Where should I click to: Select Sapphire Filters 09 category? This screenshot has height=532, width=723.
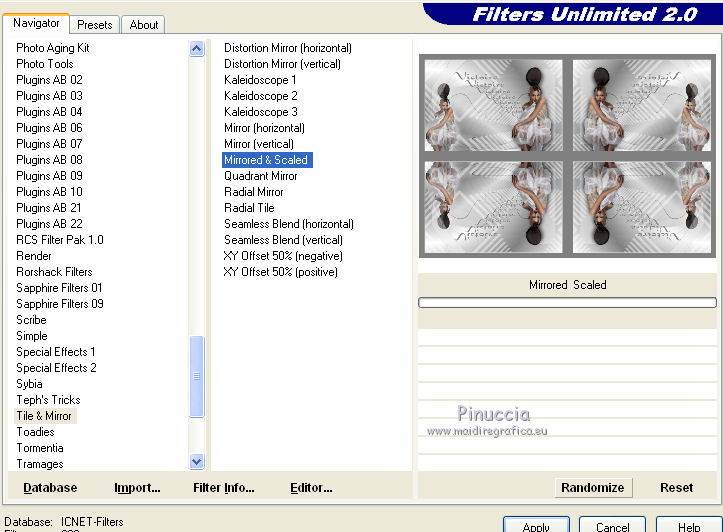[x=60, y=304]
